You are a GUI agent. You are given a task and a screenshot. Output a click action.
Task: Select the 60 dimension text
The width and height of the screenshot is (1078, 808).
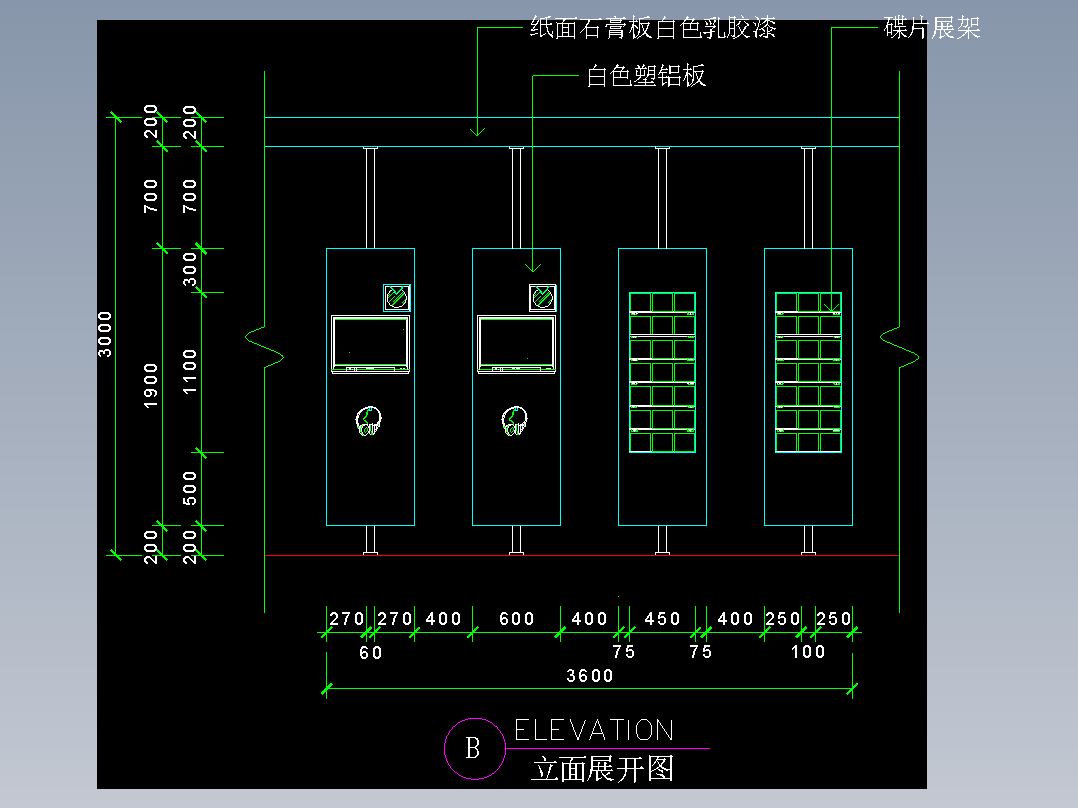tap(371, 653)
